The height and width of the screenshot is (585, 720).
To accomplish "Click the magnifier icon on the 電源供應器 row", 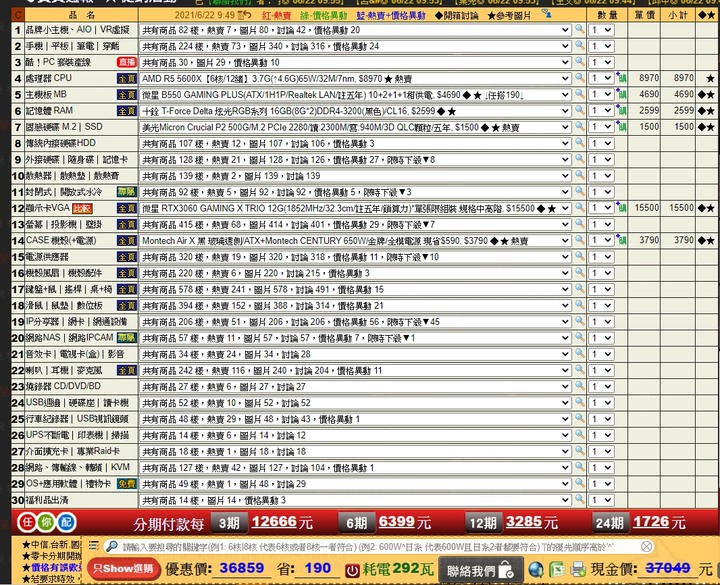I will tap(579, 256).
